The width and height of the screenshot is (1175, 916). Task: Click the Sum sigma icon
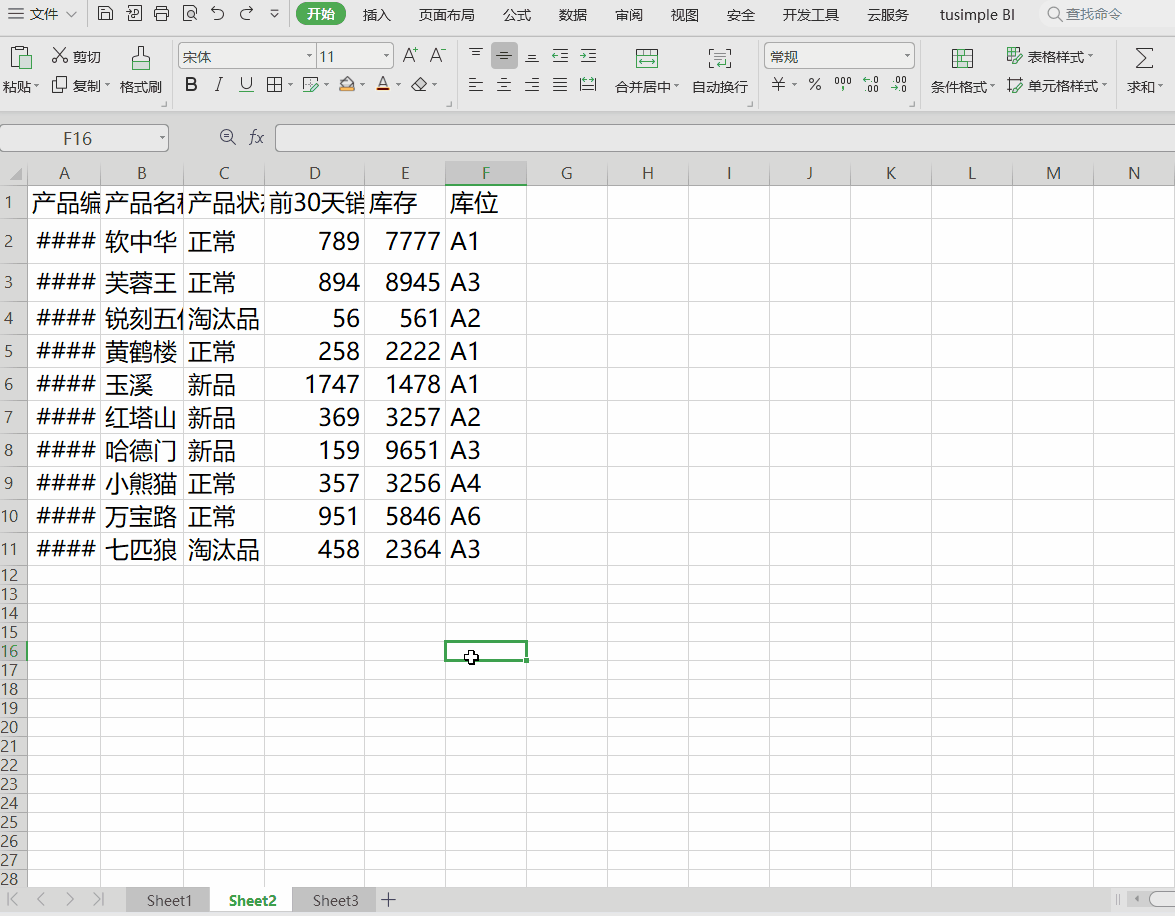[1144, 58]
